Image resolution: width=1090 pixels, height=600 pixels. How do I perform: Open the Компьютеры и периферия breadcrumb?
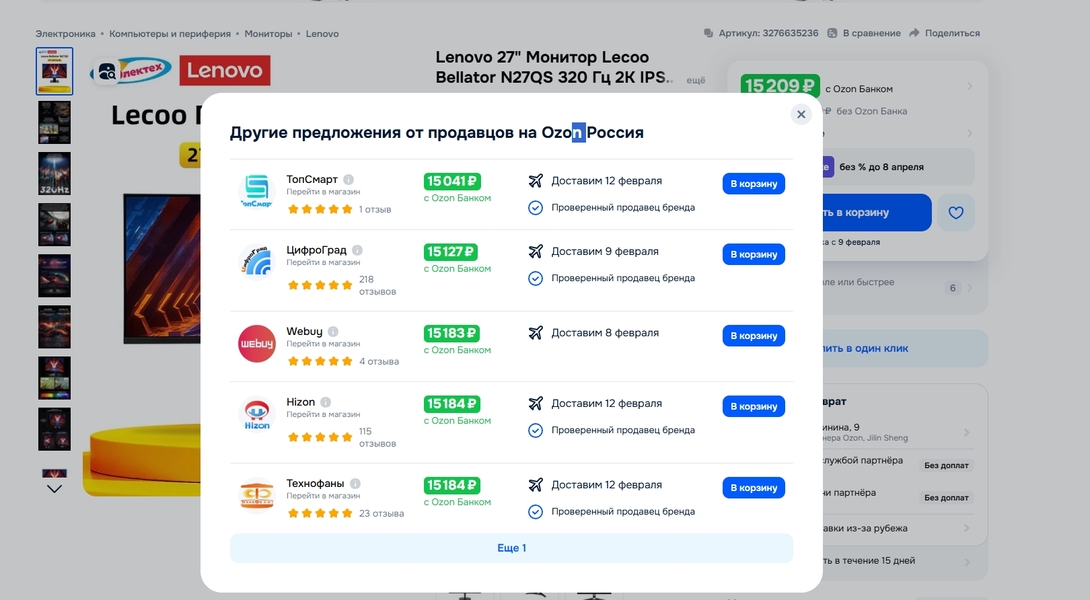click(170, 33)
